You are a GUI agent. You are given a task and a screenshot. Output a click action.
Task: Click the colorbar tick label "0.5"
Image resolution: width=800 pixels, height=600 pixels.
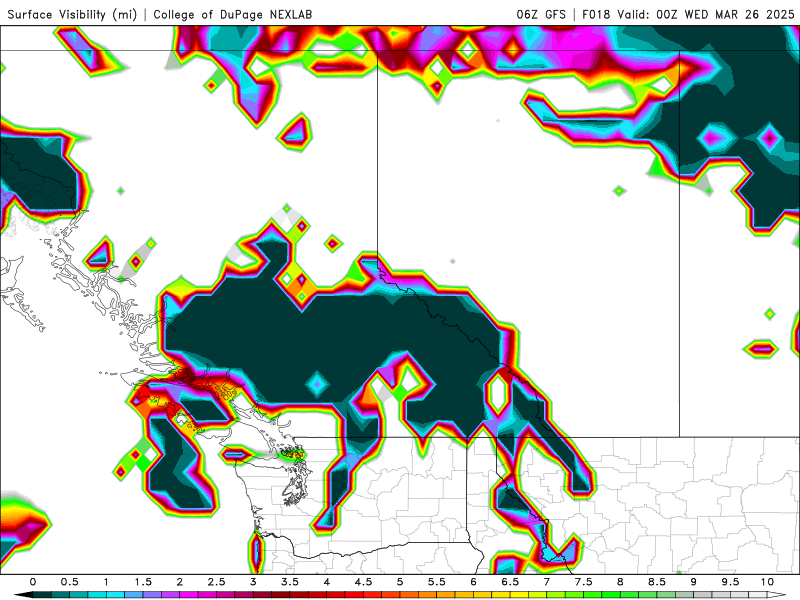[69, 582]
